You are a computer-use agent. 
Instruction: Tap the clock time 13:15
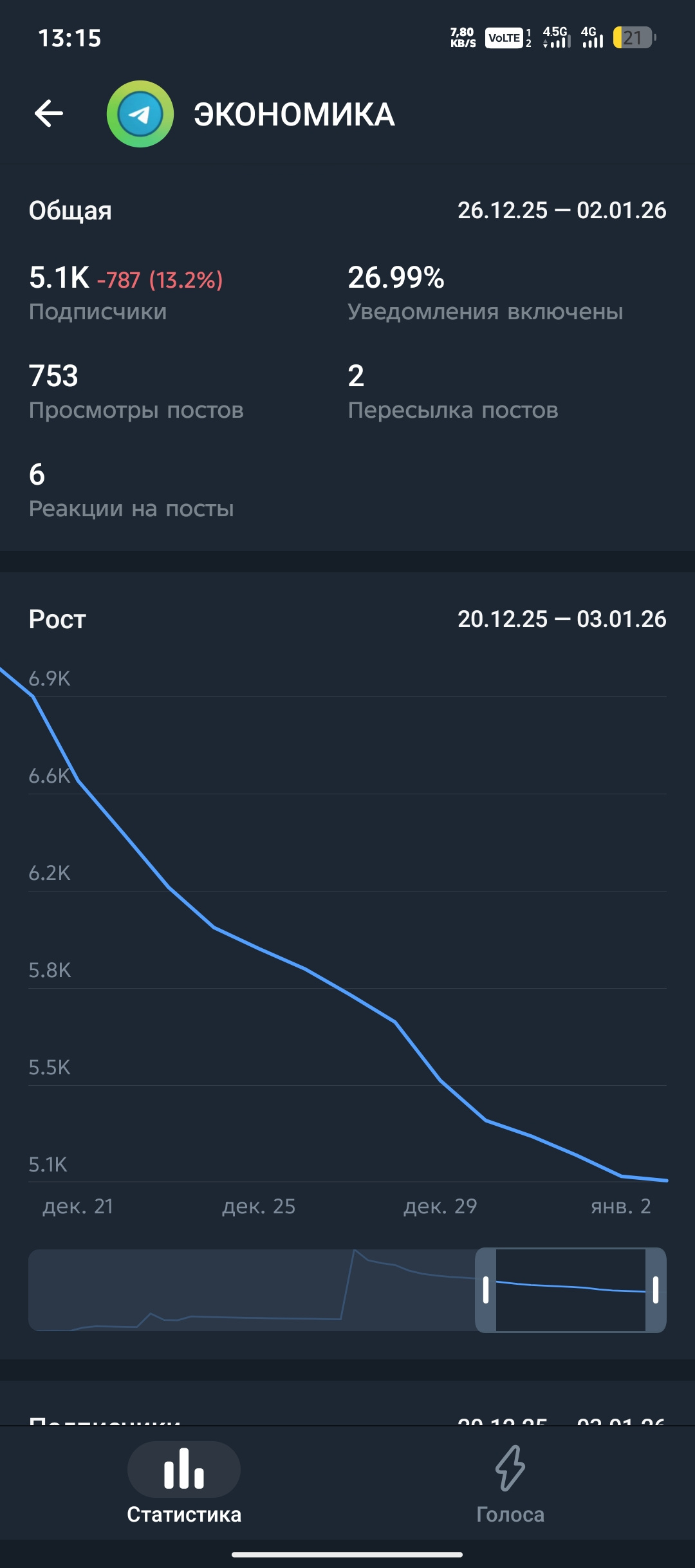coord(69,38)
